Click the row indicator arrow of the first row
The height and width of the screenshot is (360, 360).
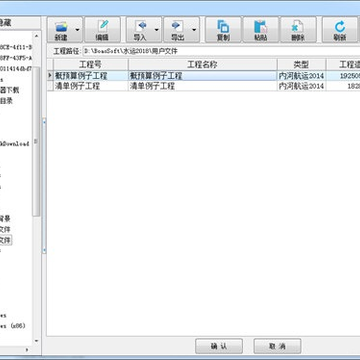pyautogui.click(x=50, y=76)
